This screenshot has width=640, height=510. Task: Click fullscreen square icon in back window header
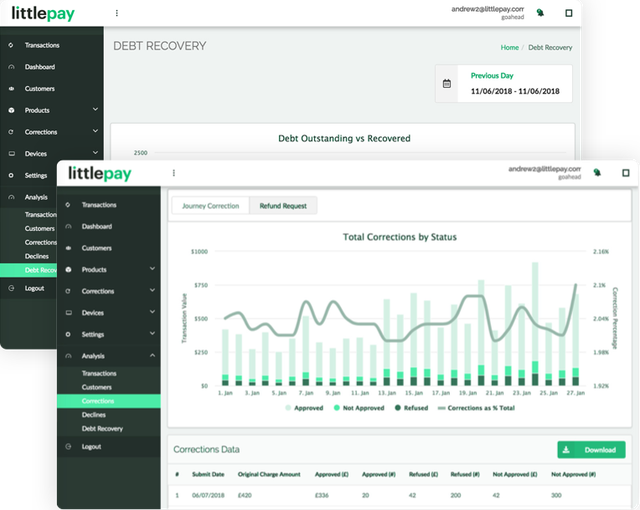(568, 13)
